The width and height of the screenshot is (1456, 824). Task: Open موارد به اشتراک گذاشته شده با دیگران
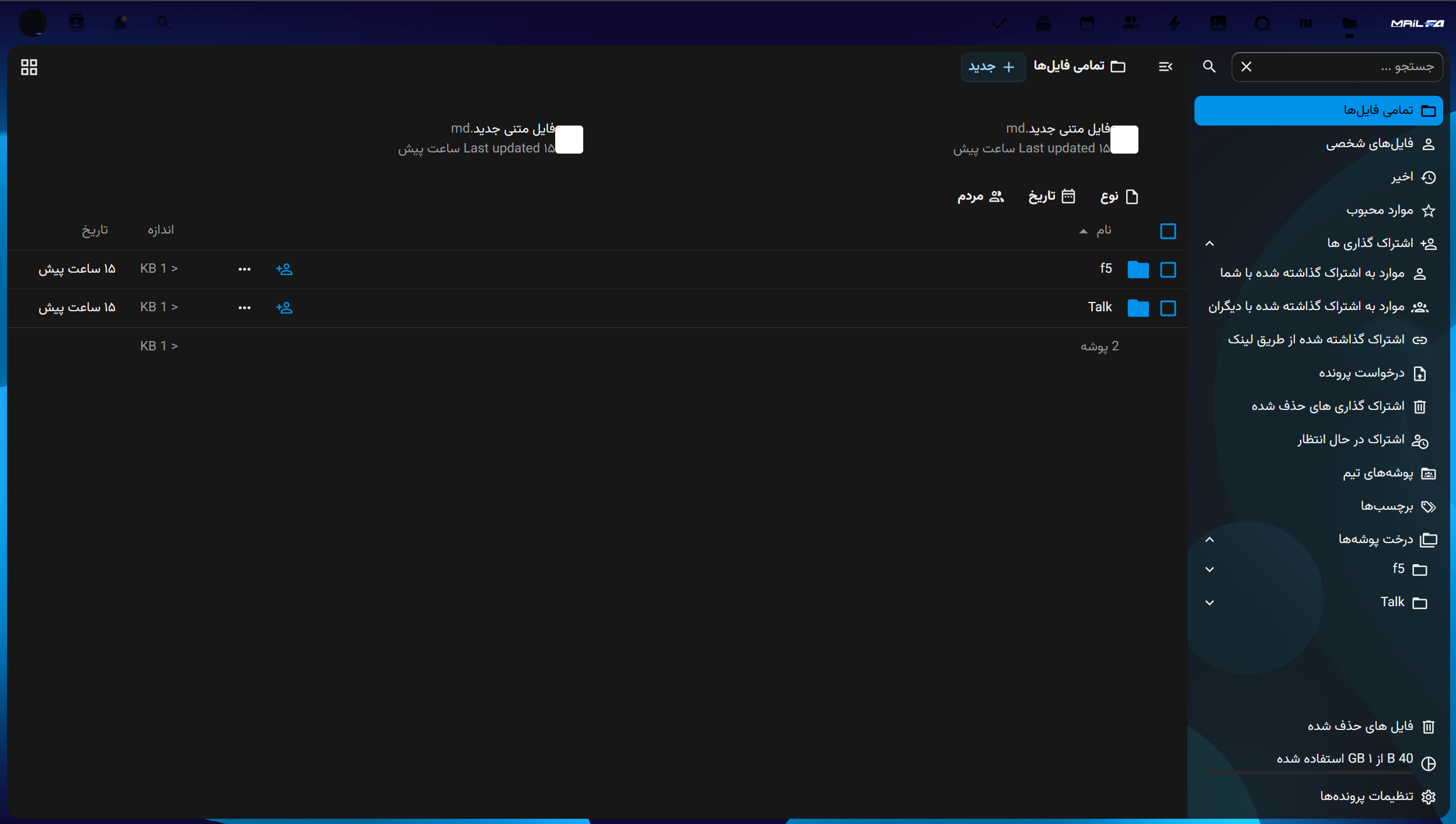pyautogui.click(x=1318, y=307)
